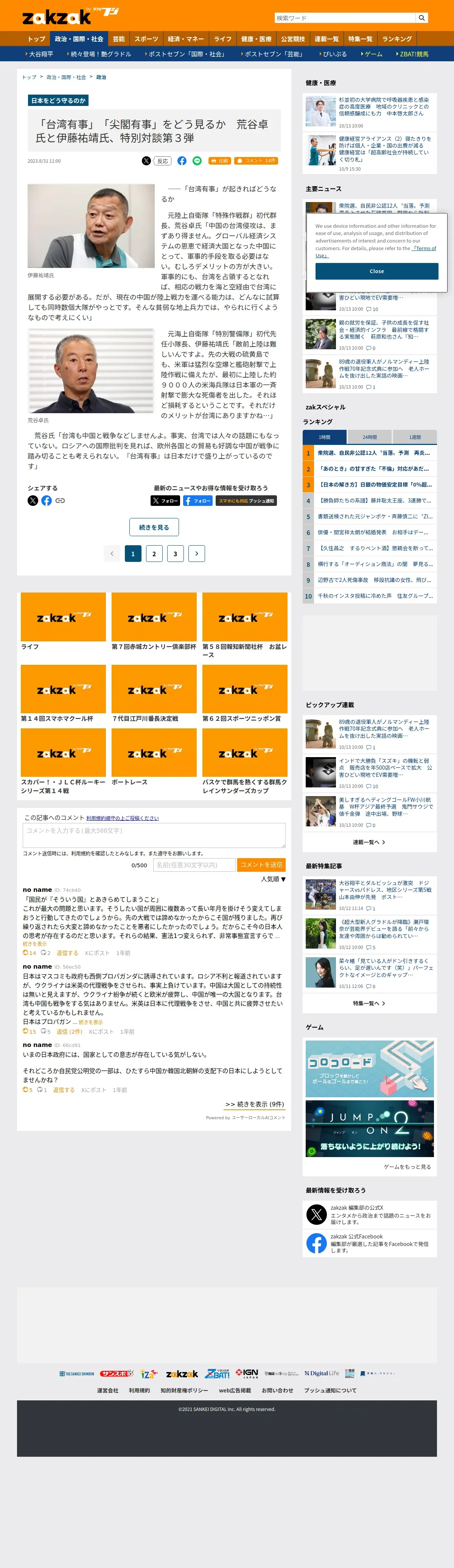454x1568 pixels.
Task: Click X icon under シェアする
Action: tap(33, 500)
